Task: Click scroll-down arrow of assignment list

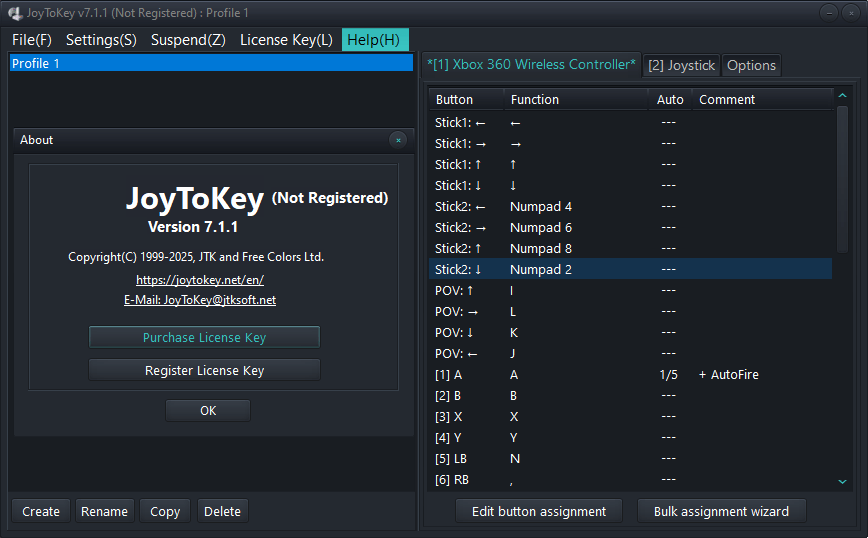Action: click(x=843, y=482)
